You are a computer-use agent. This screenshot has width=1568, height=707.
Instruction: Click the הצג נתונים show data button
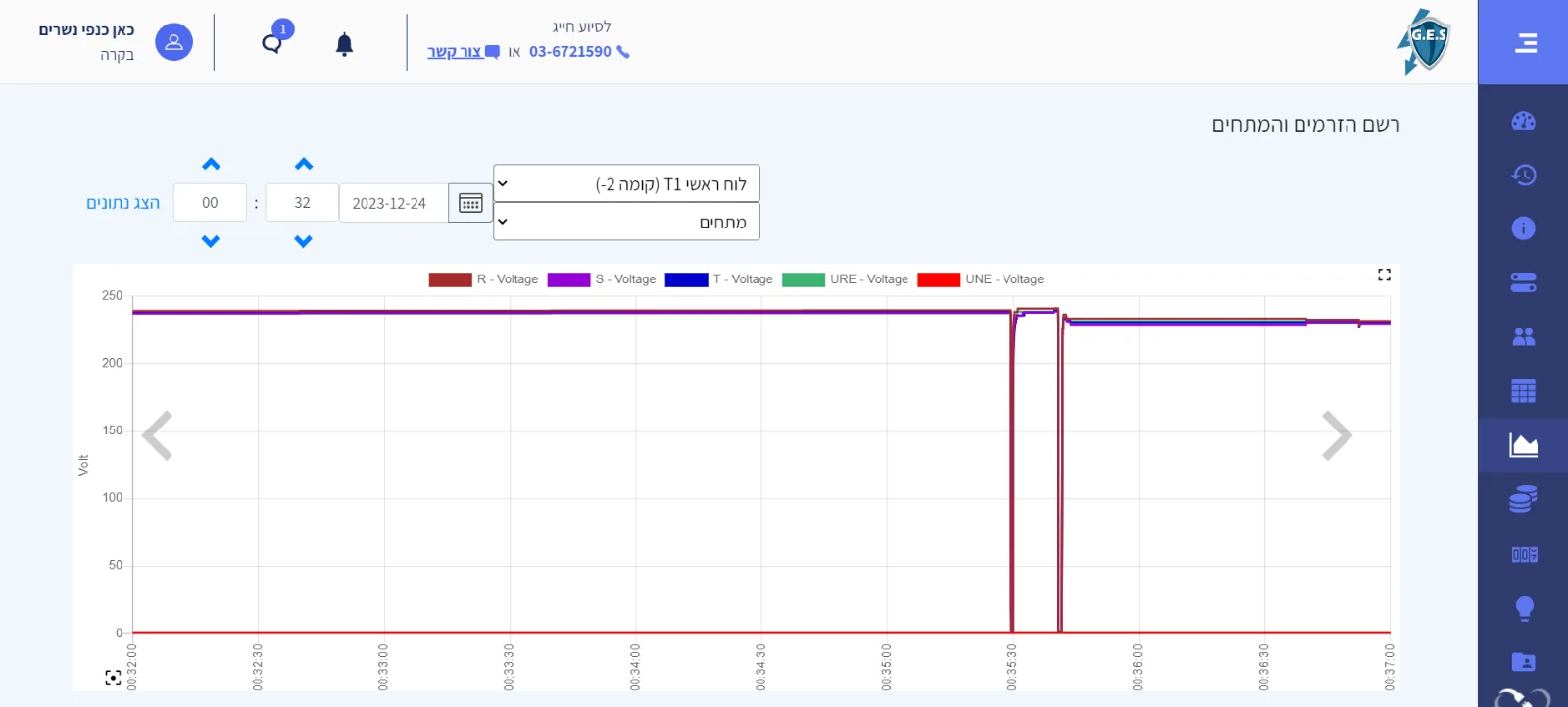122,203
